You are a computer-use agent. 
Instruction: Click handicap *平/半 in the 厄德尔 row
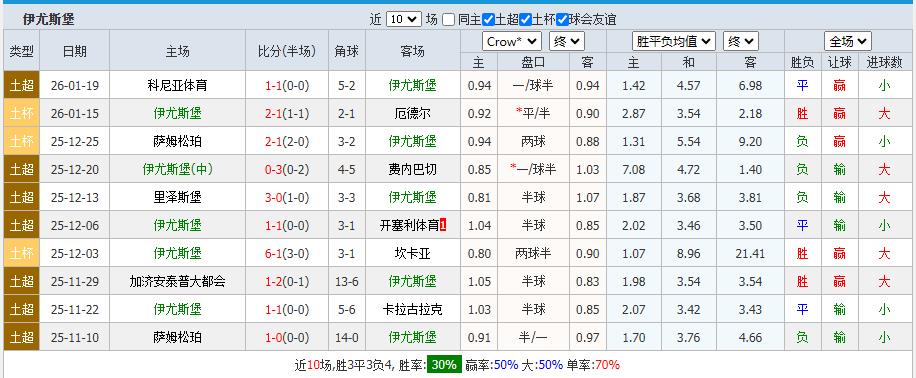[533, 113]
